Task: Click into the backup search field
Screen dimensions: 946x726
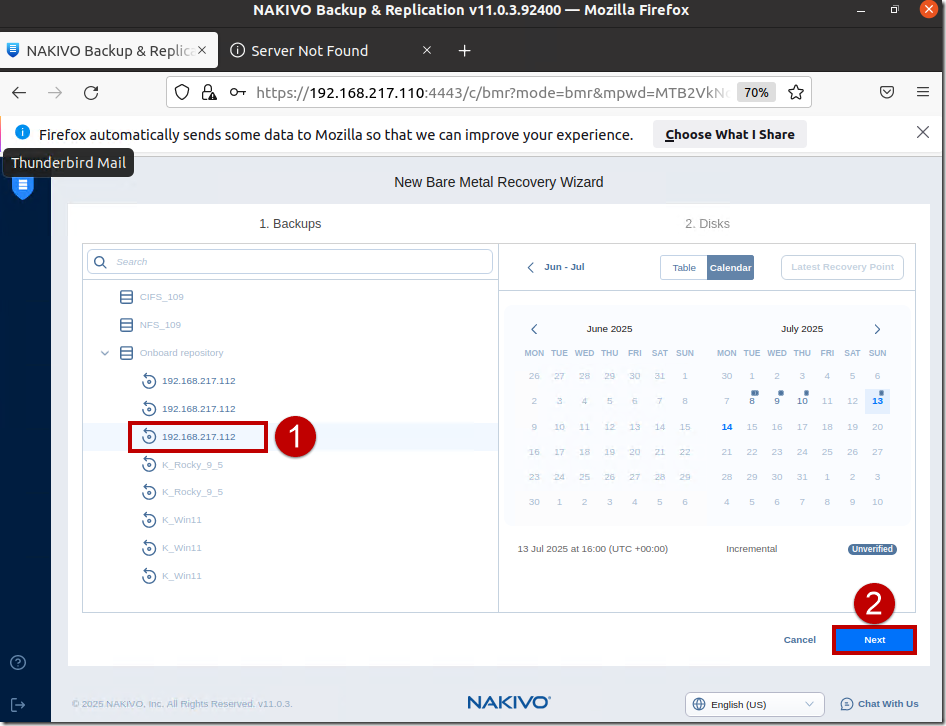Action: 290,262
